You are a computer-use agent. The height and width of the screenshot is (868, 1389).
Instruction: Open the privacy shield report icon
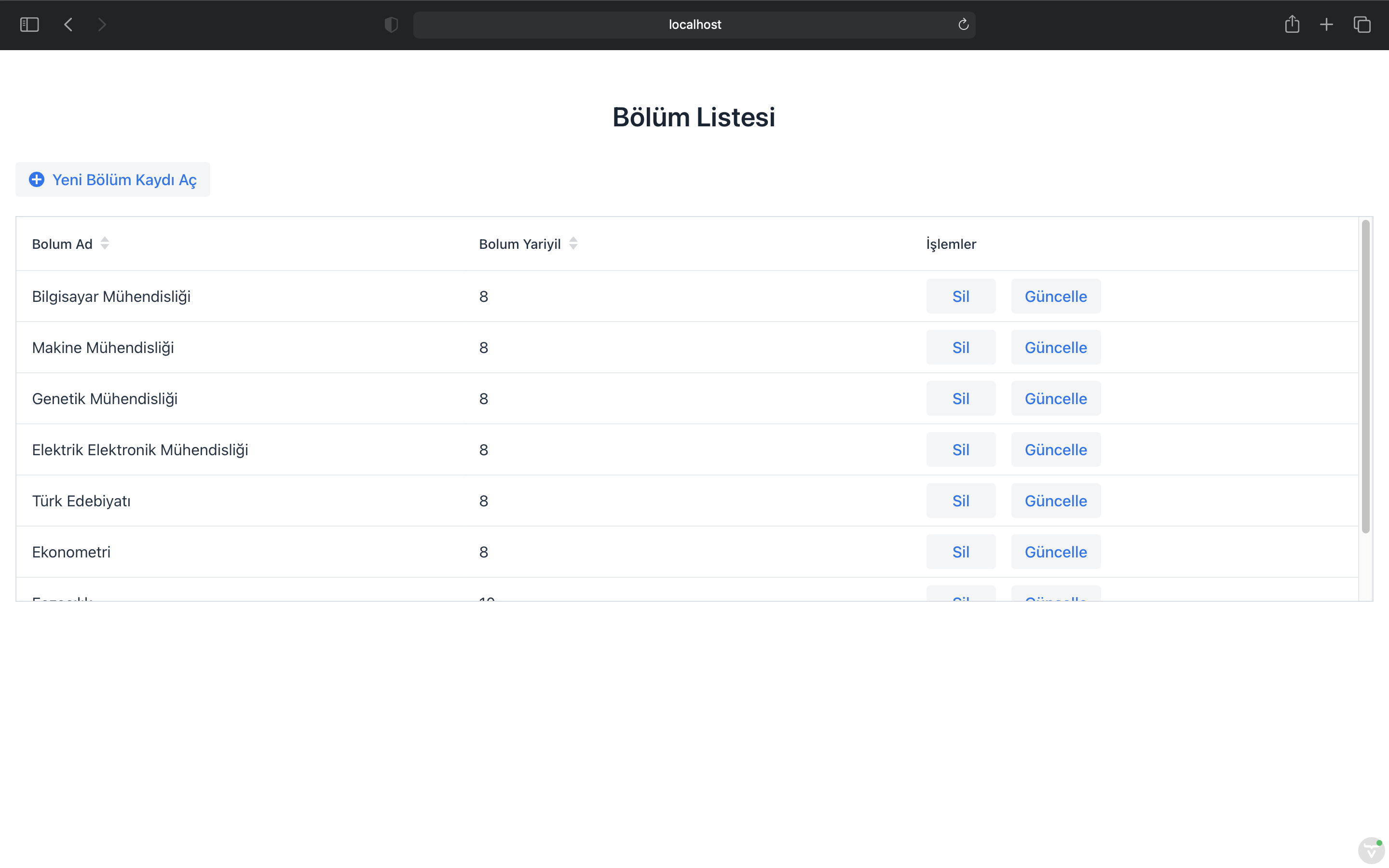coord(391,25)
